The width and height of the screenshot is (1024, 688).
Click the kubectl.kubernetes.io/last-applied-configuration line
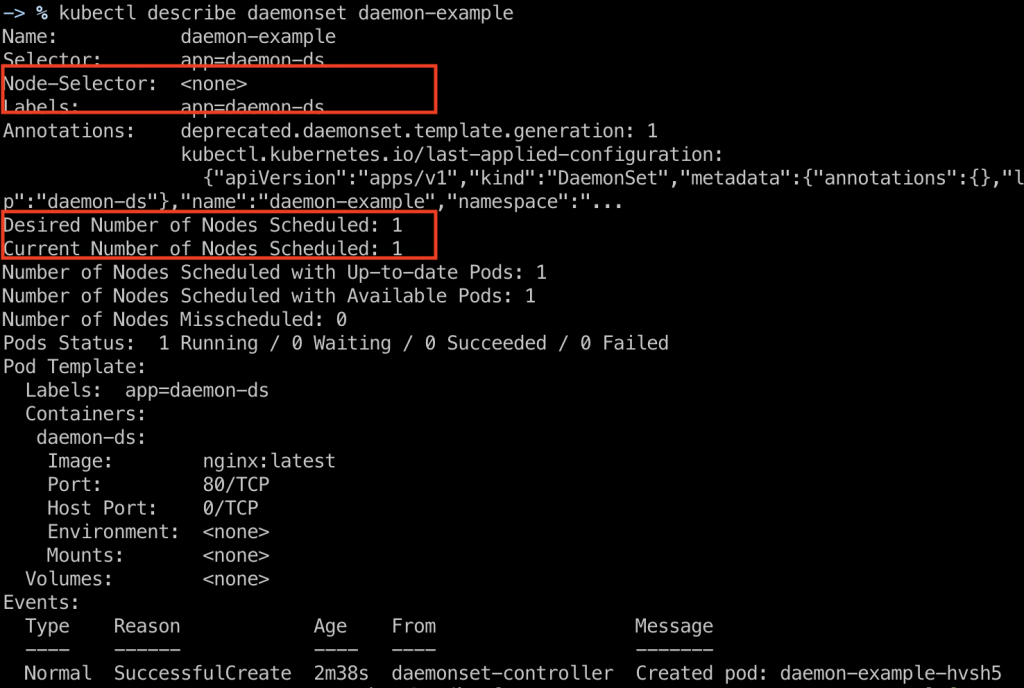click(450, 155)
